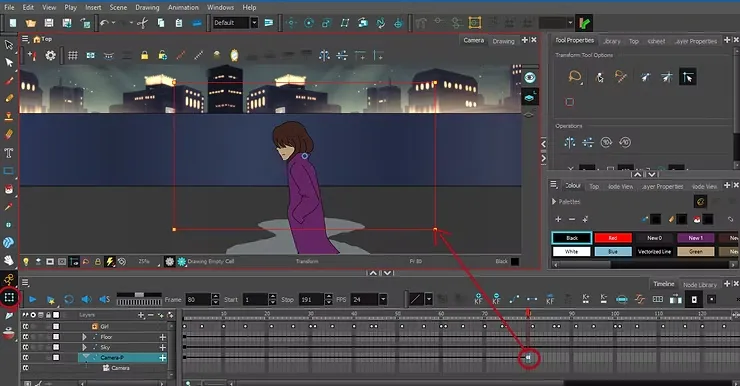The width and height of the screenshot is (740, 386).
Task: Select the Lasso selection mode icon
Action: (x=575, y=76)
